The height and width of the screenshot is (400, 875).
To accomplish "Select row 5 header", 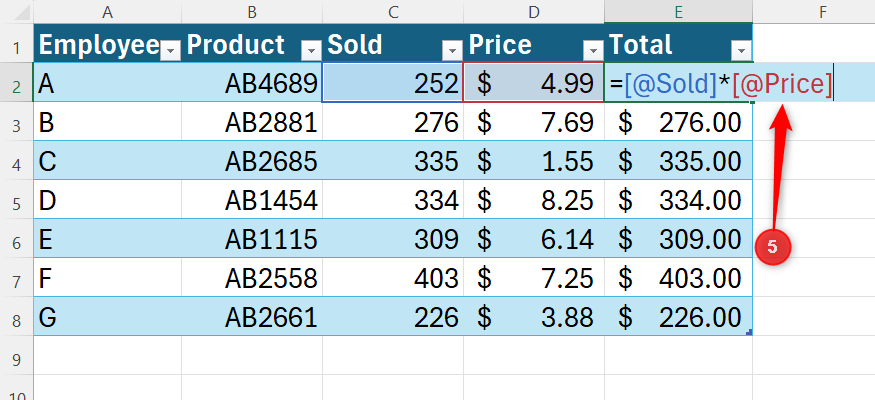I will [17, 199].
